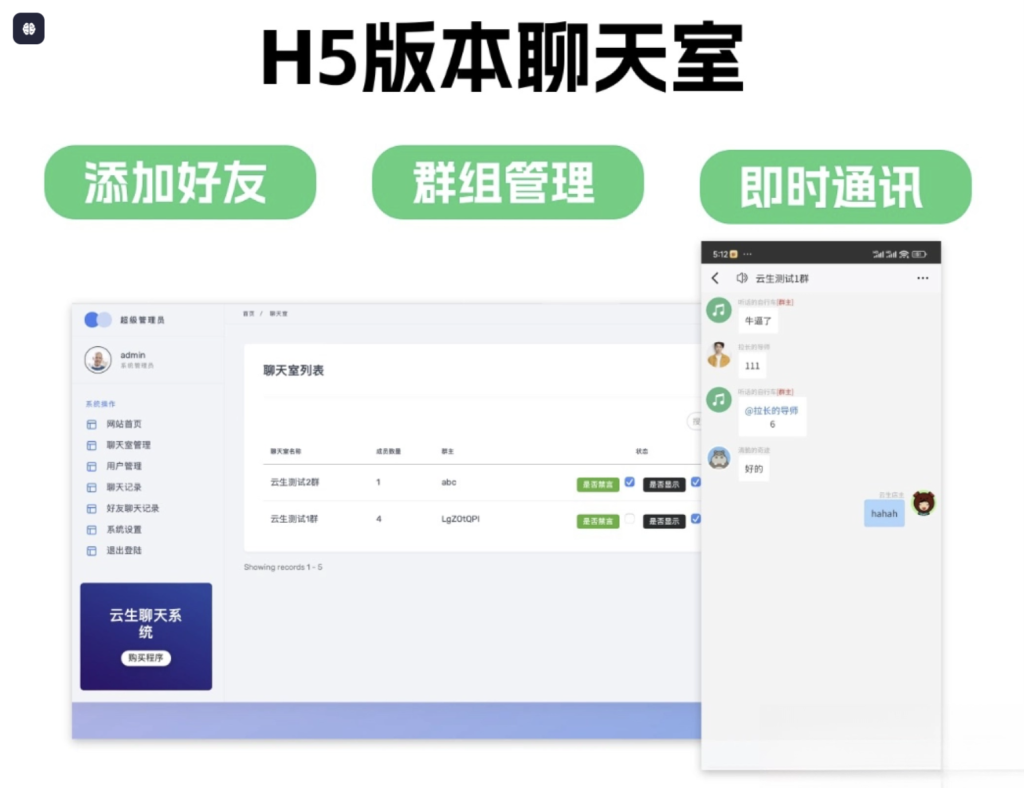Click the 好友聊天记录 sidebar icon
This screenshot has width=1024, height=788.
click(91, 509)
